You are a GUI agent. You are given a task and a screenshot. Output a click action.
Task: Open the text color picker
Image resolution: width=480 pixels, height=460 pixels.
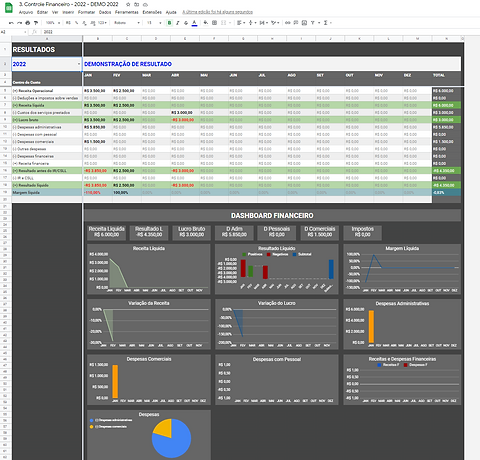tap(194, 23)
